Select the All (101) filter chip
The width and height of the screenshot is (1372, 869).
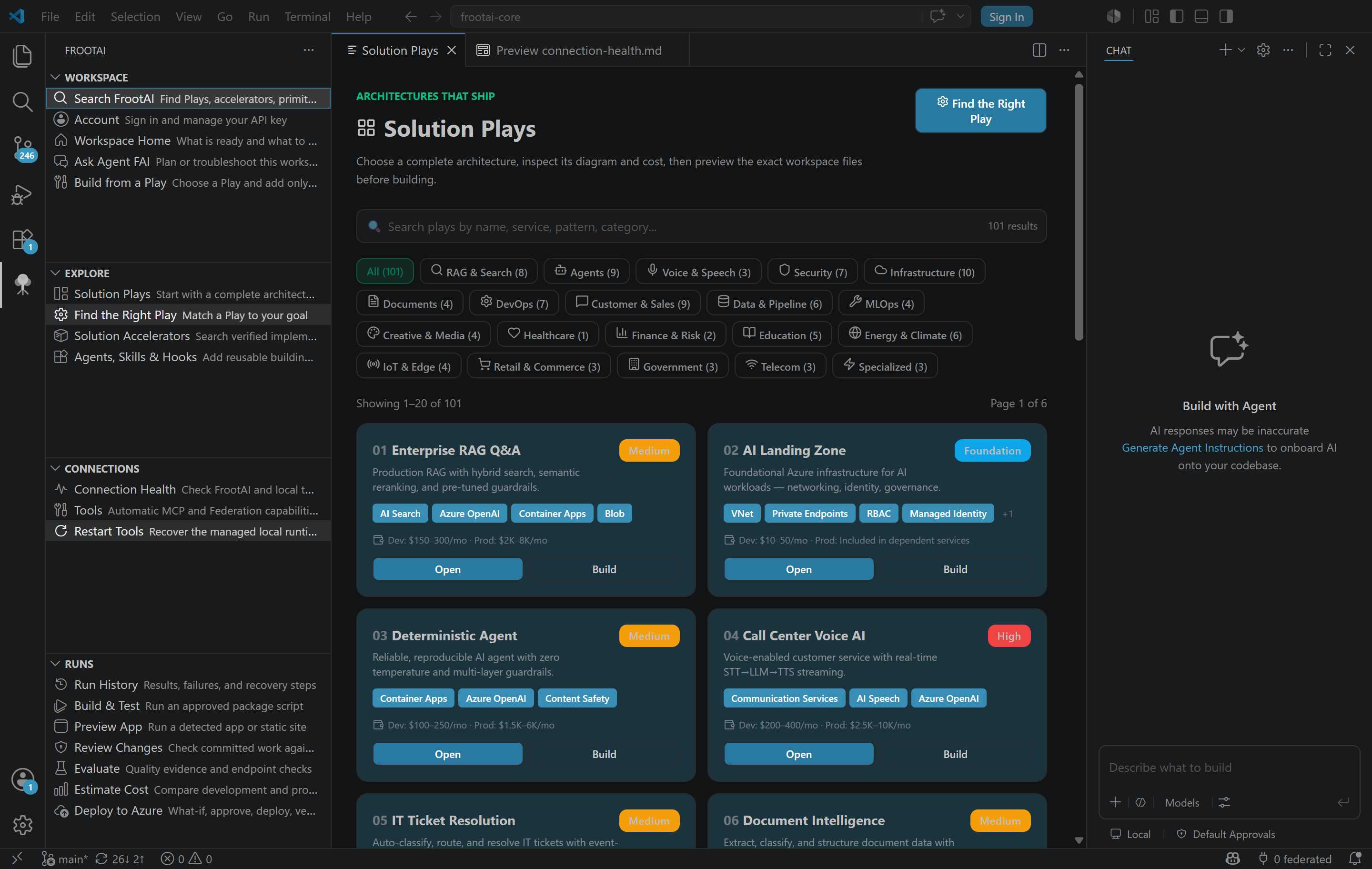pos(384,272)
